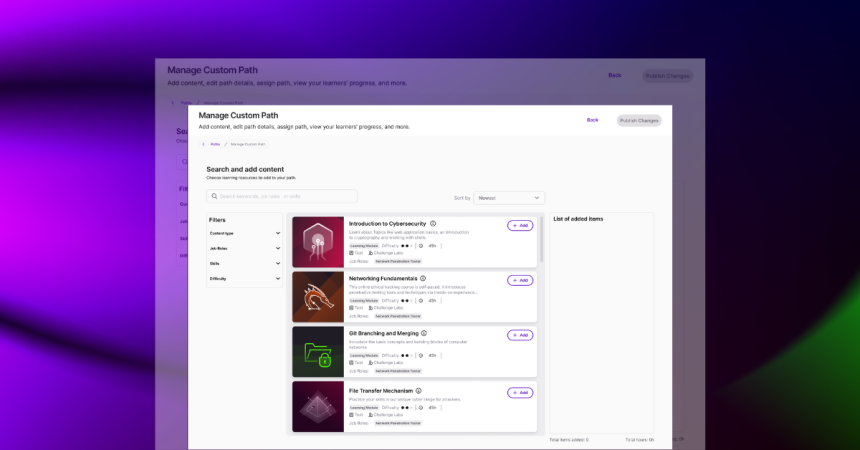This screenshot has height=450, width=860.
Task: Expand the Difficulty filter
Action: [x=277, y=279]
